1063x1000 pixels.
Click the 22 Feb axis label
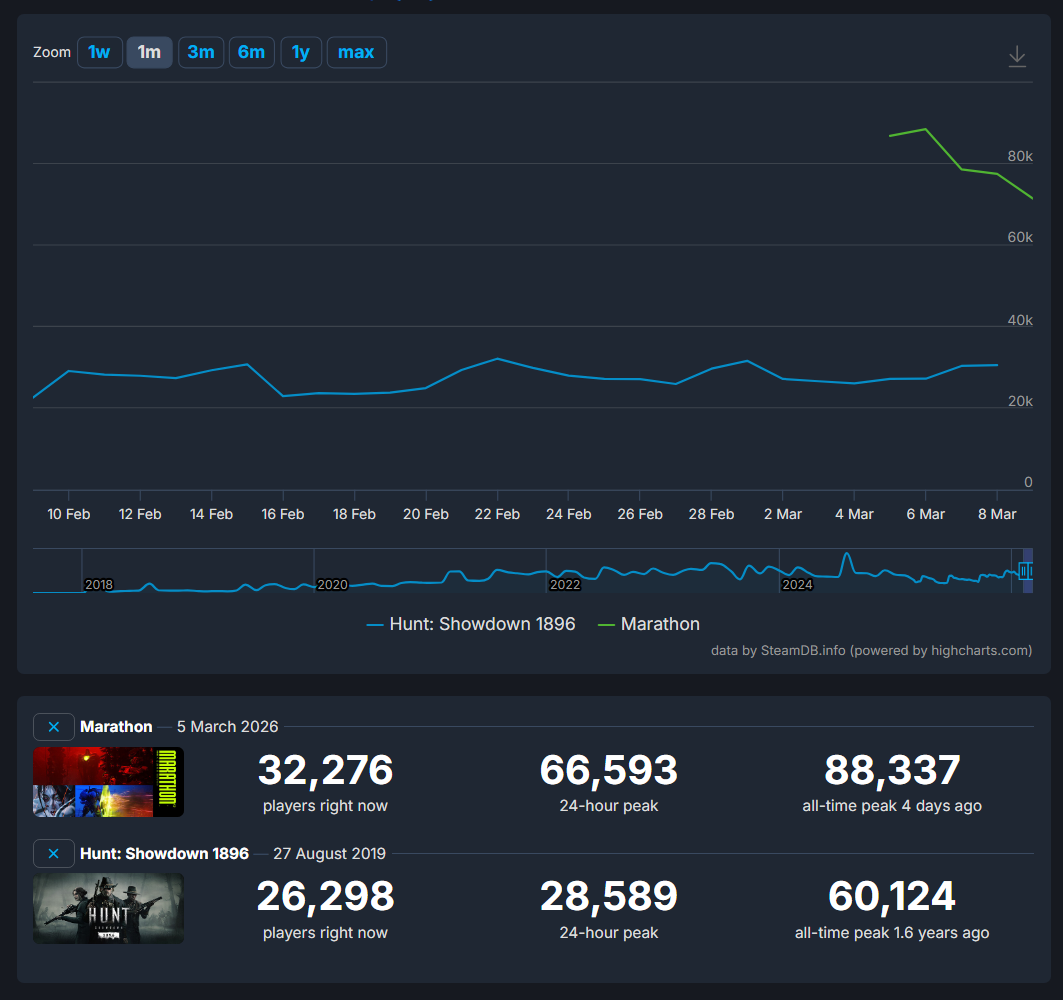[497, 515]
